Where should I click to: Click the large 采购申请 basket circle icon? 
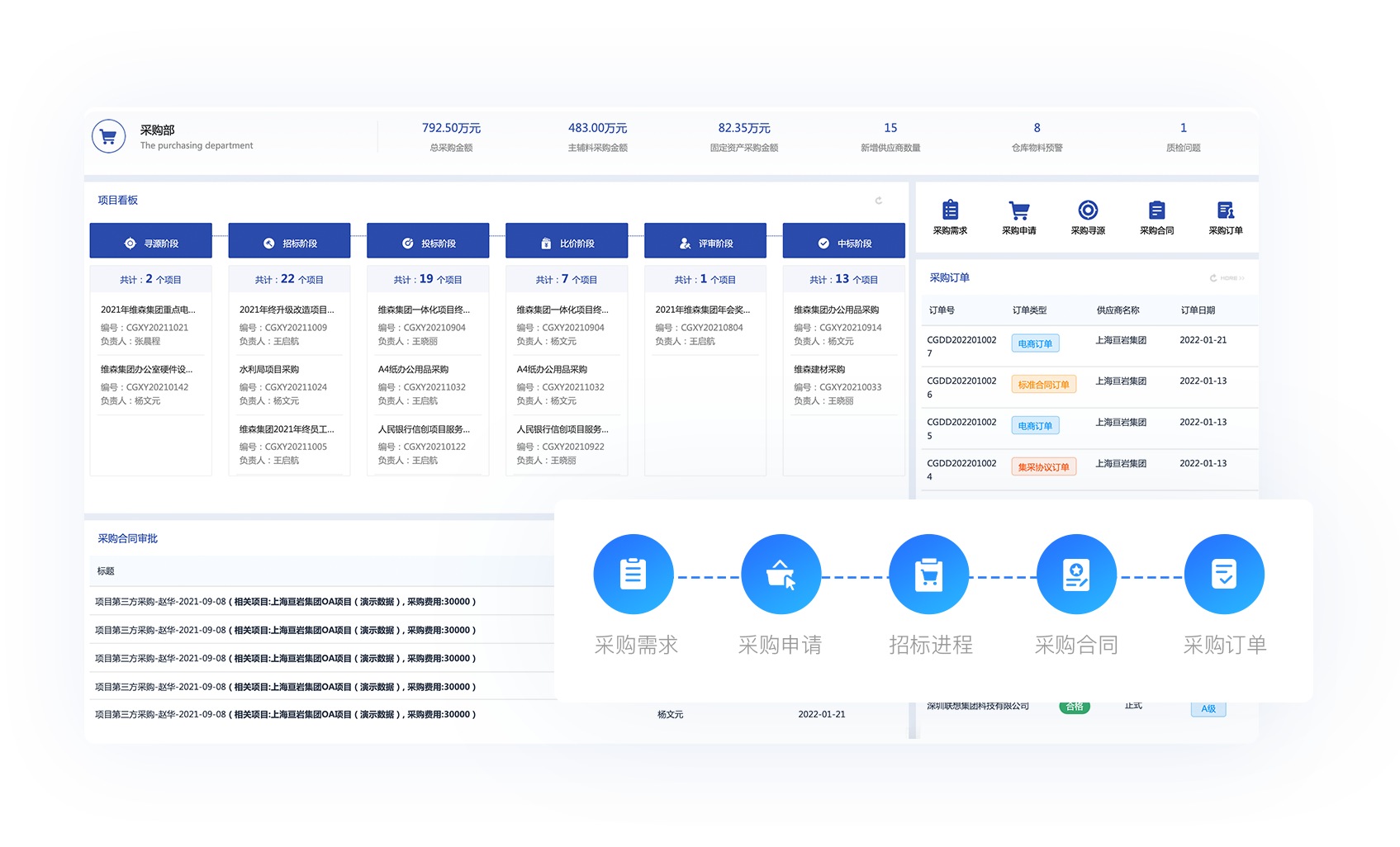click(x=781, y=575)
